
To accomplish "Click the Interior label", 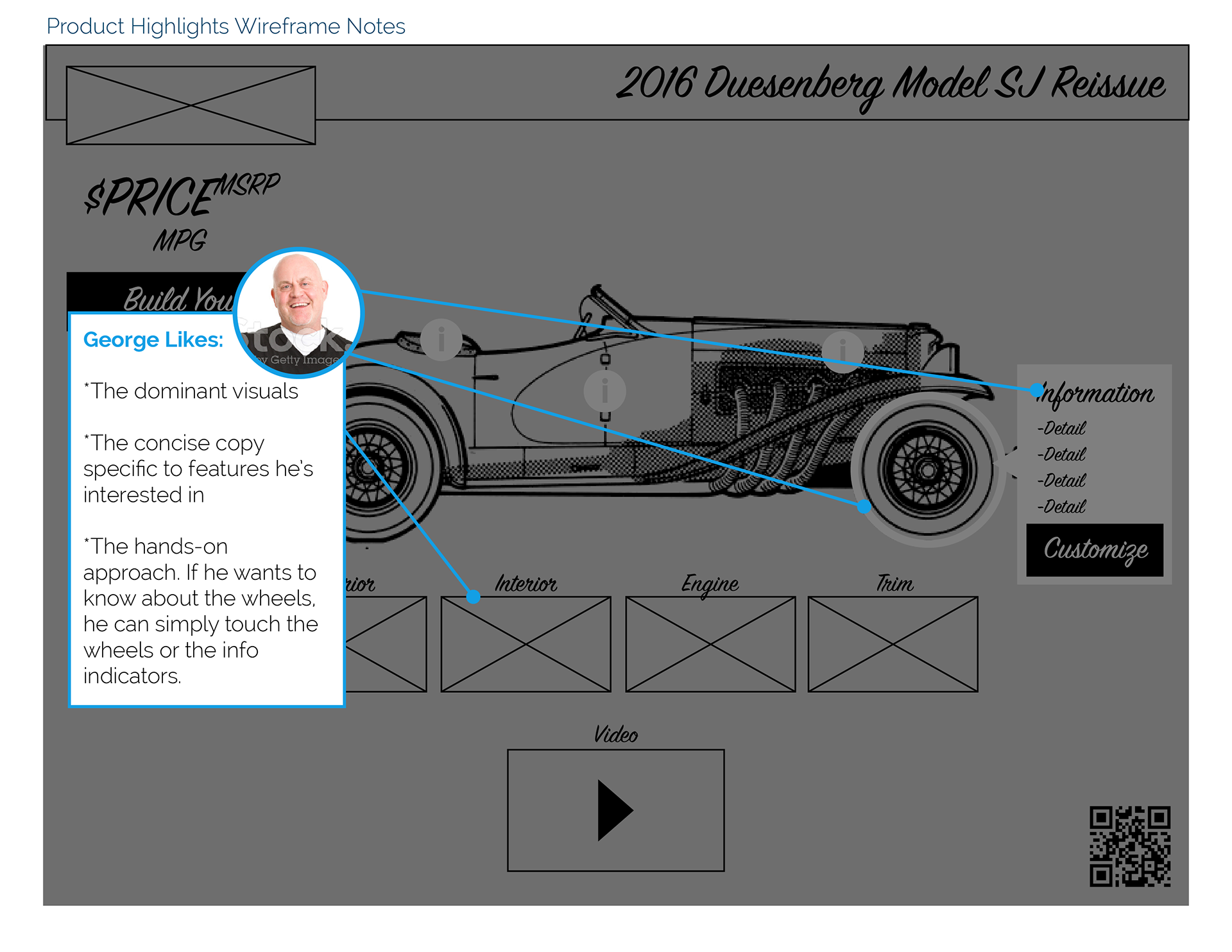I will [x=526, y=584].
